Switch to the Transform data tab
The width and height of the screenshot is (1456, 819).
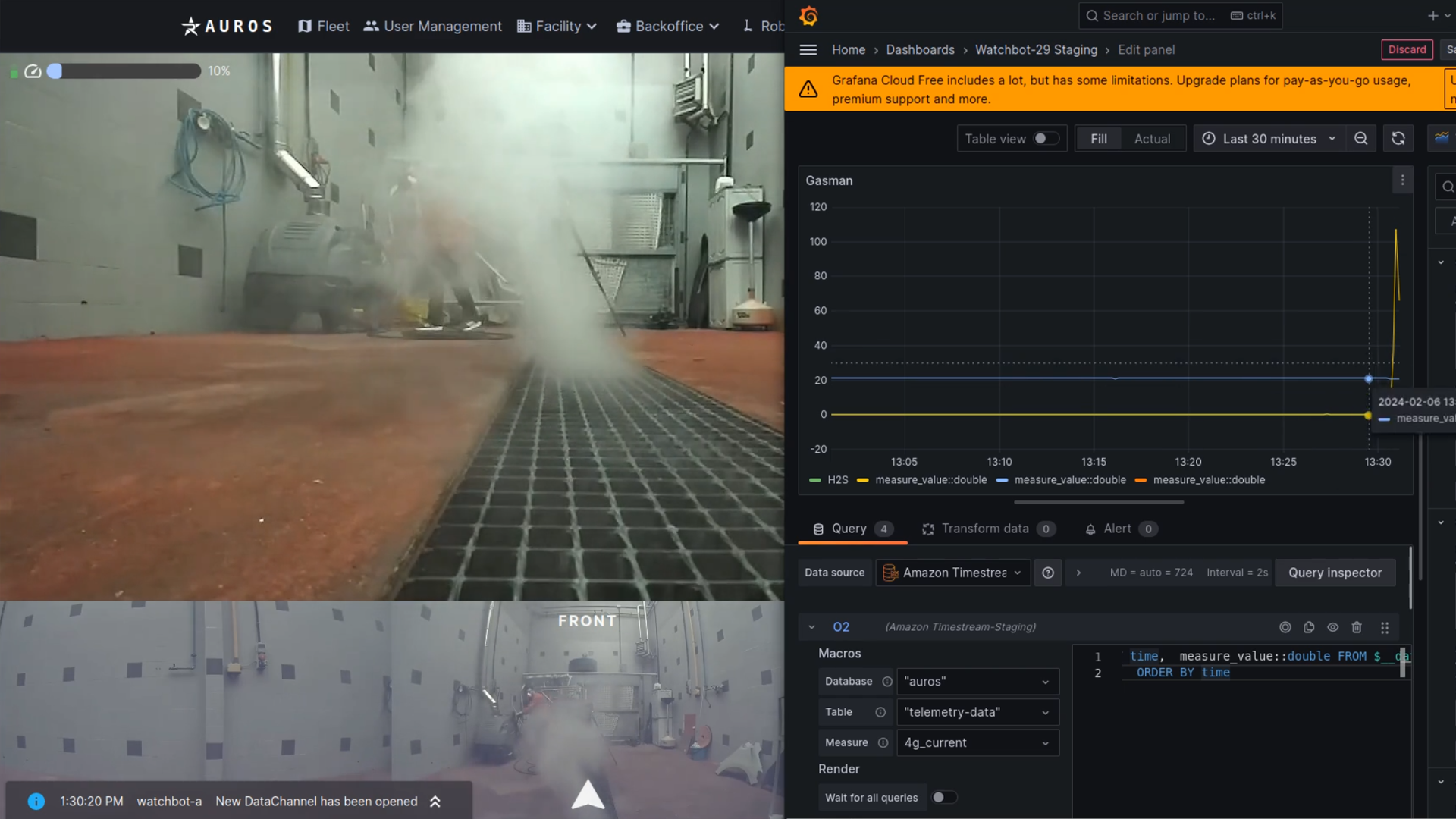click(985, 529)
